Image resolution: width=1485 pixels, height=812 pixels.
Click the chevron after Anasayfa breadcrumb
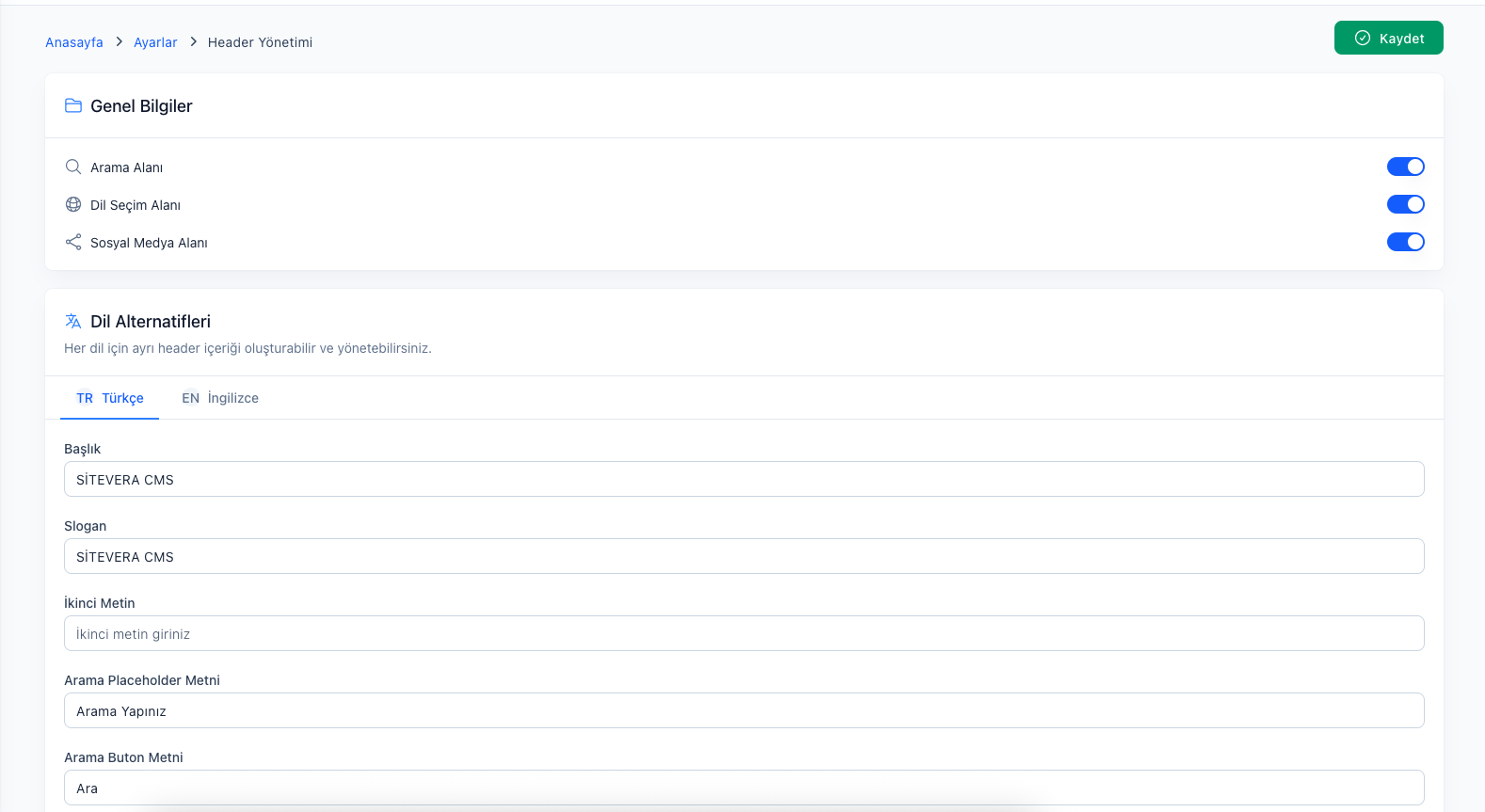(119, 41)
